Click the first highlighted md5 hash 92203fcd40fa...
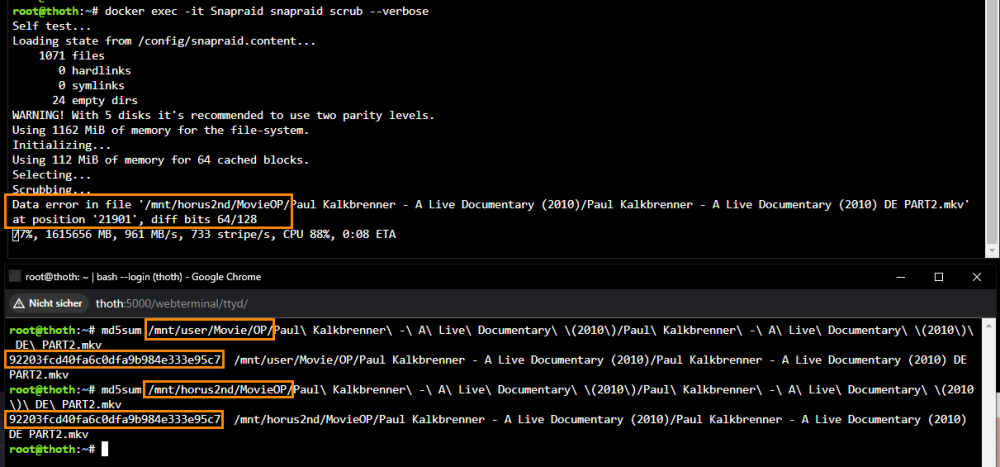This screenshot has width=1000, height=467. click(x=115, y=360)
